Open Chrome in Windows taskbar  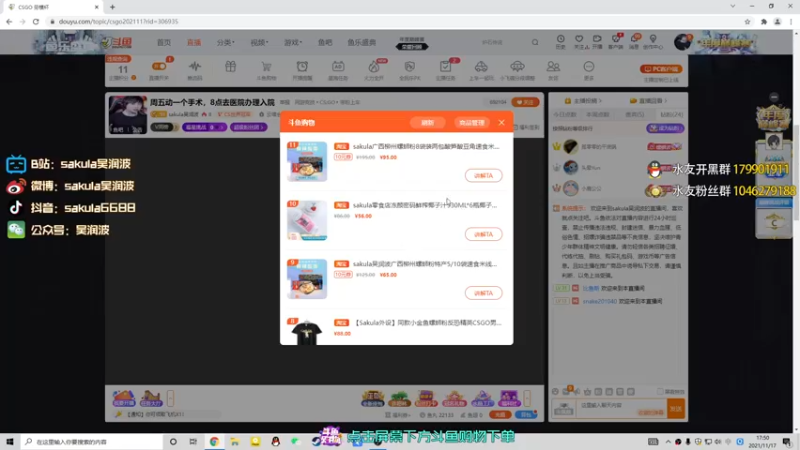214,442
